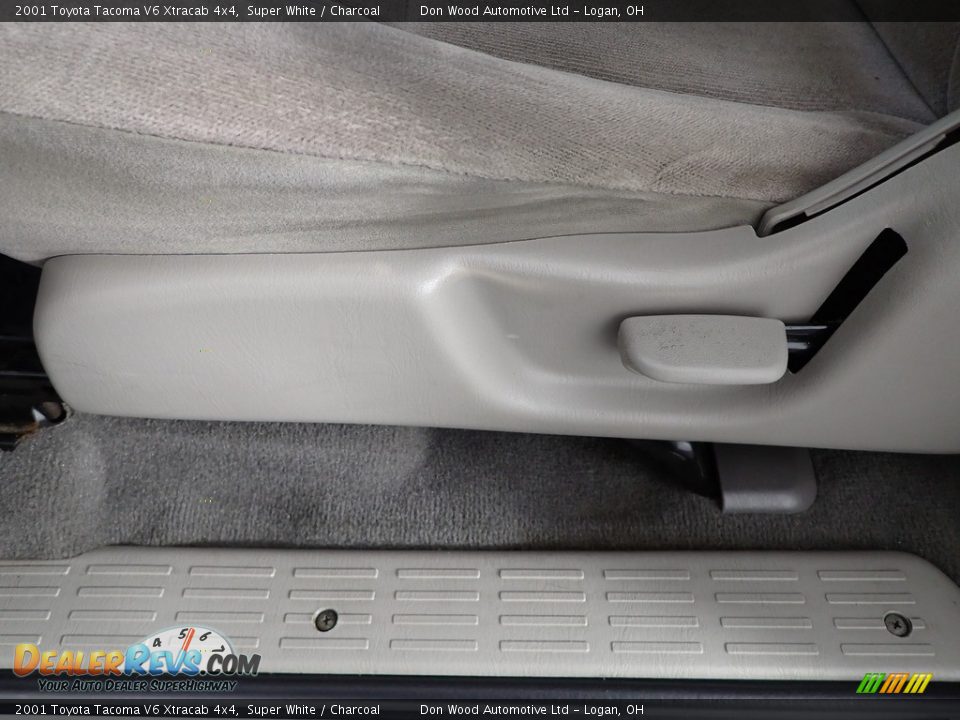The width and height of the screenshot is (960, 720).
Task: Click the right screw on the door sill plate
Action: point(897,625)
